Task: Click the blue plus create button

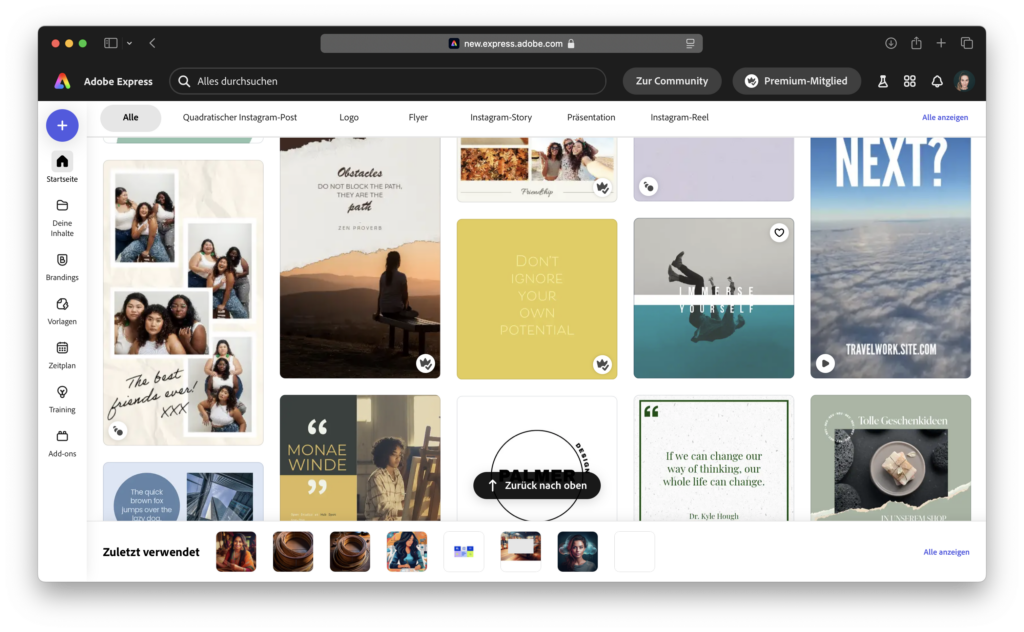Action: (62, 125)
